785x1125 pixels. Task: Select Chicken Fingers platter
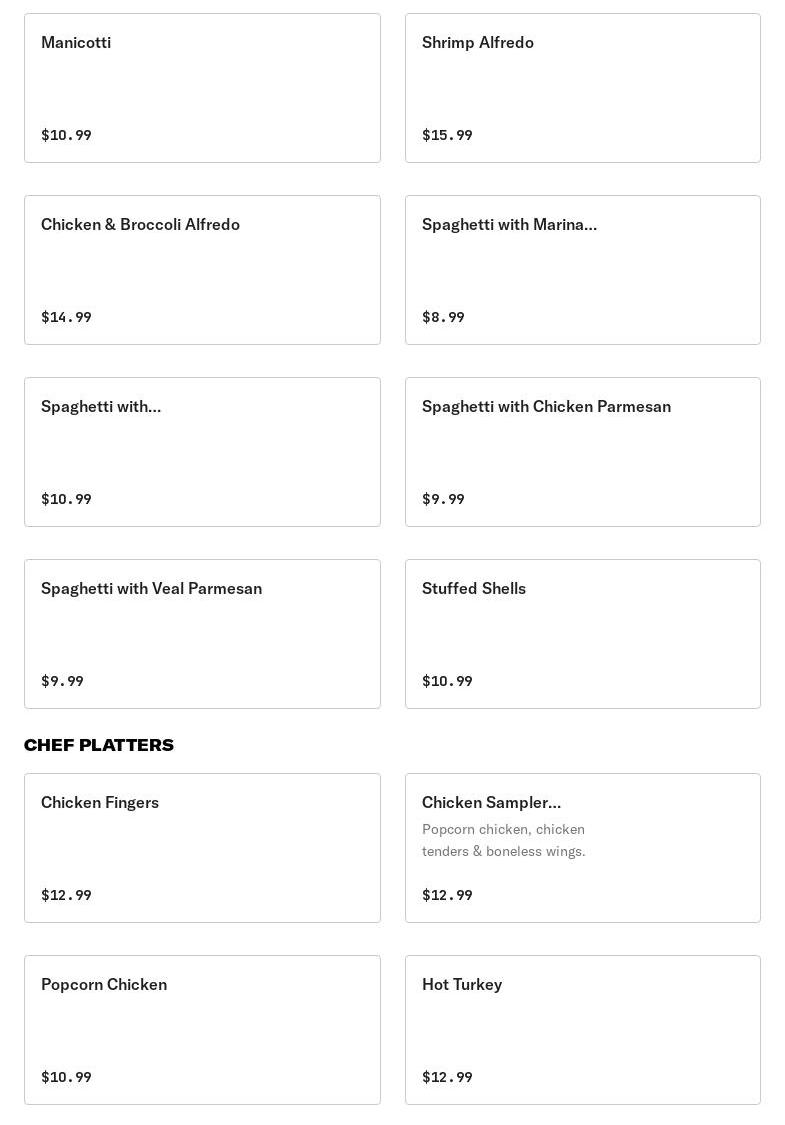pos(202,848)
